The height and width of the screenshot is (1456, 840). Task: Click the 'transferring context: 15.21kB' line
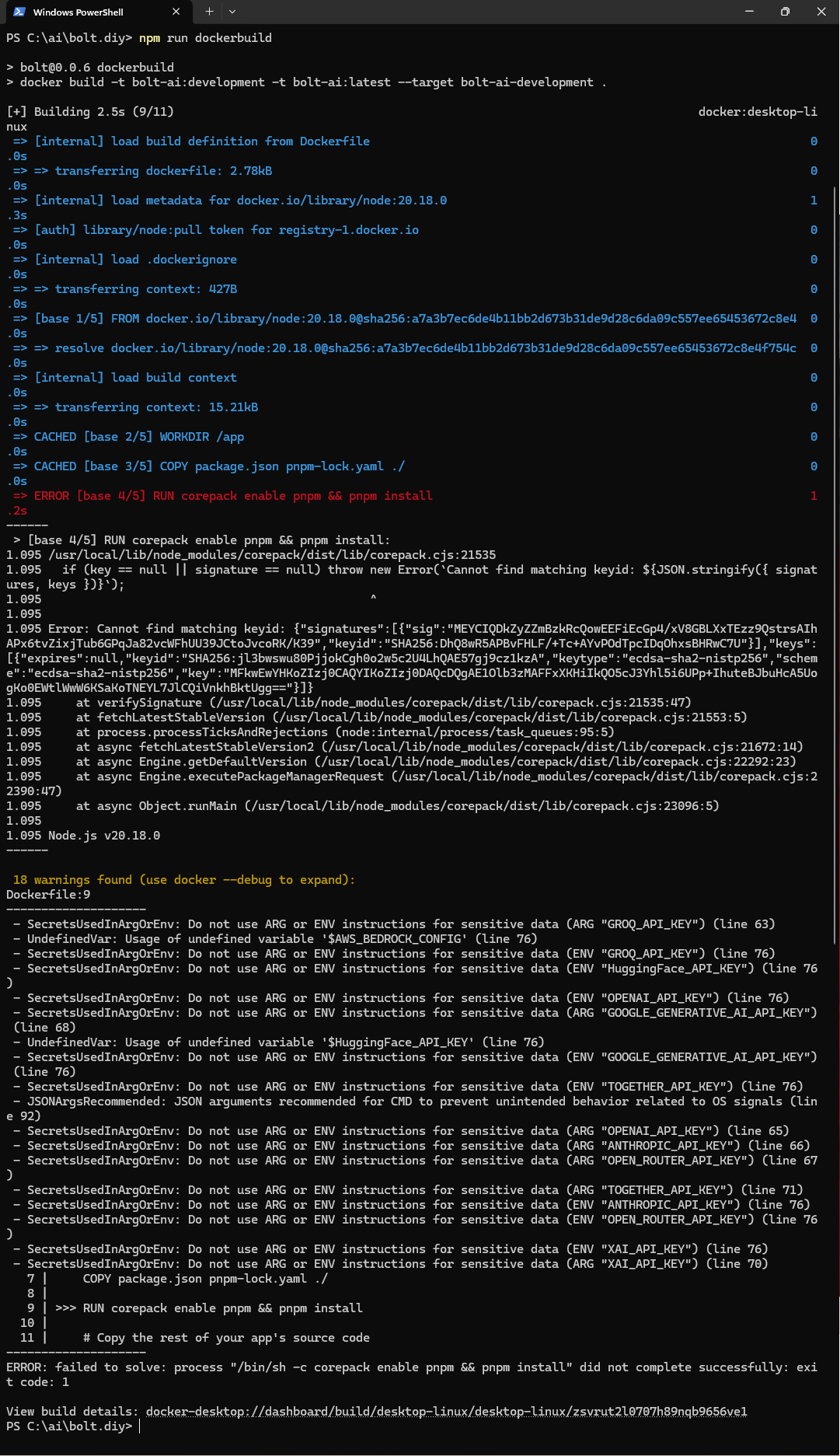point(136,407)
